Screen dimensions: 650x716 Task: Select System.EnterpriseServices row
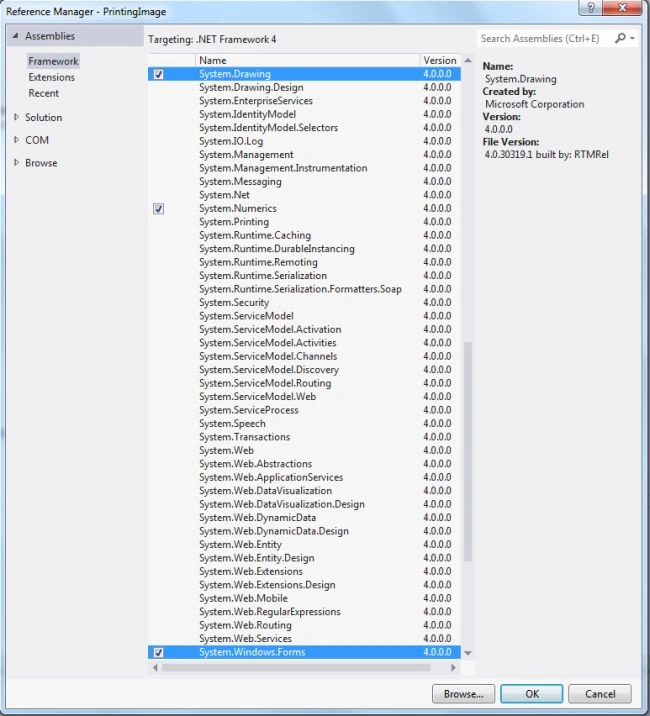[x=304, y=100]
